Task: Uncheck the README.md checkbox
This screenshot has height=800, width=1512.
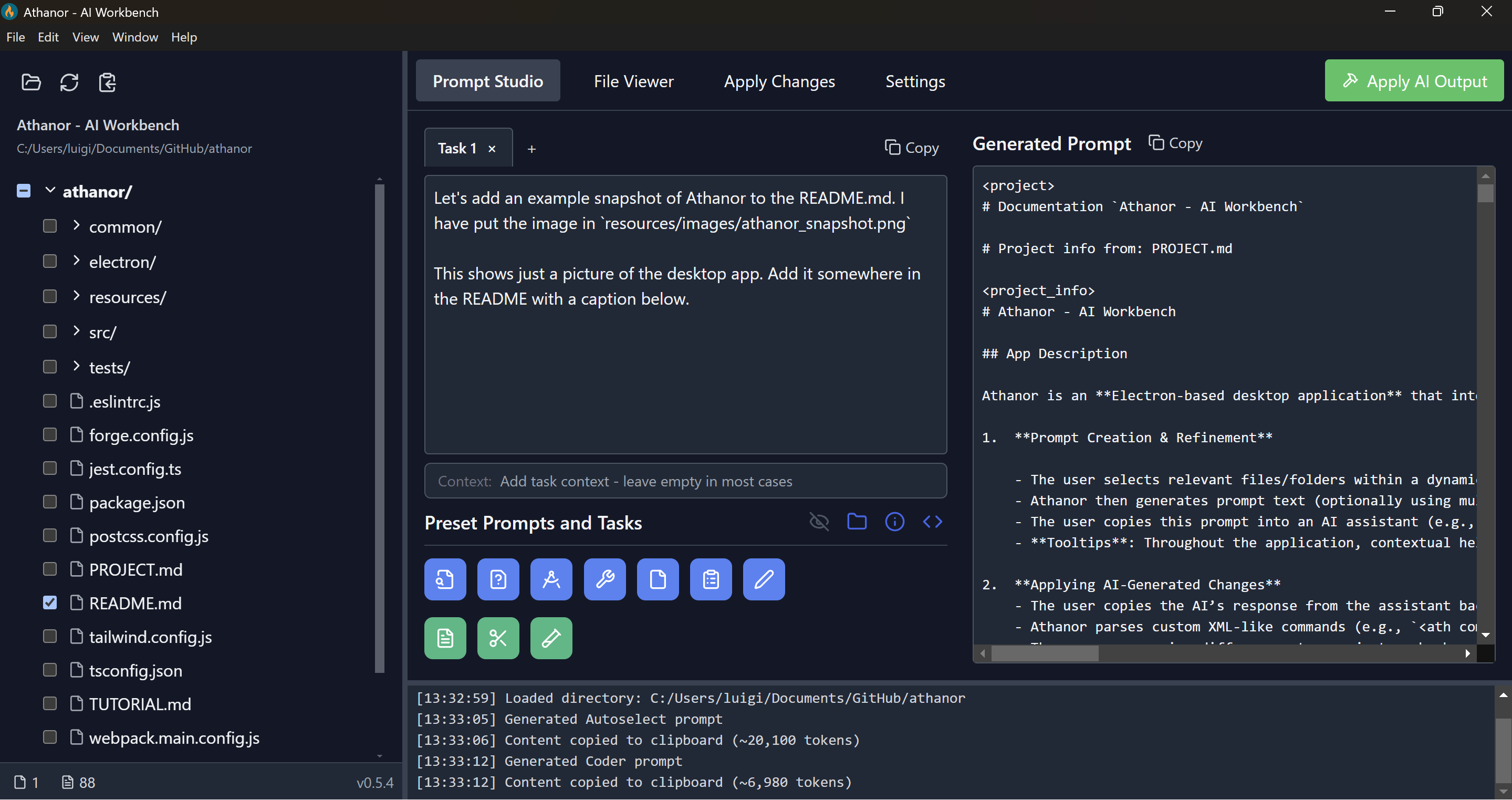Action: pyautogui.click(x=50, y=603)
